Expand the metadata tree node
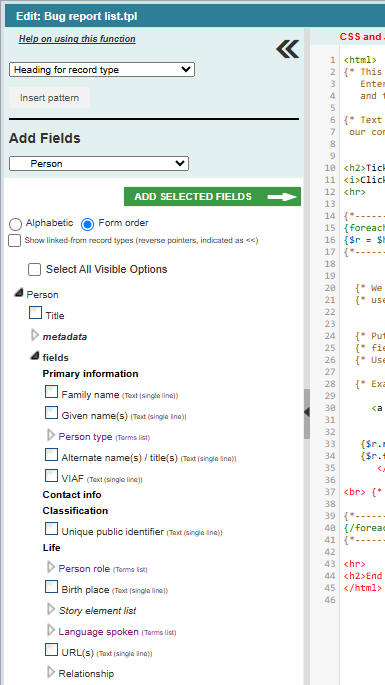Image resolution: width=385 pixels, height=685 pixels. click(35, 336)
